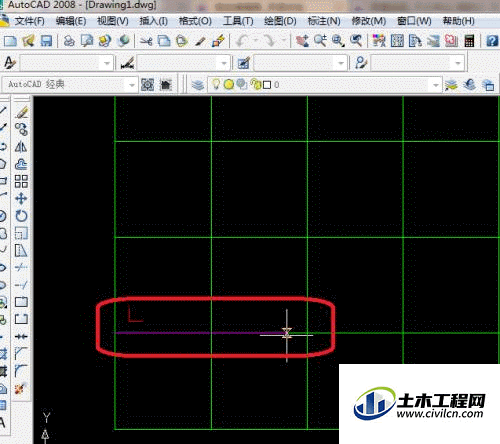Open Markup Set Manager icon
The image size is (500, 444).
[451, 41]
